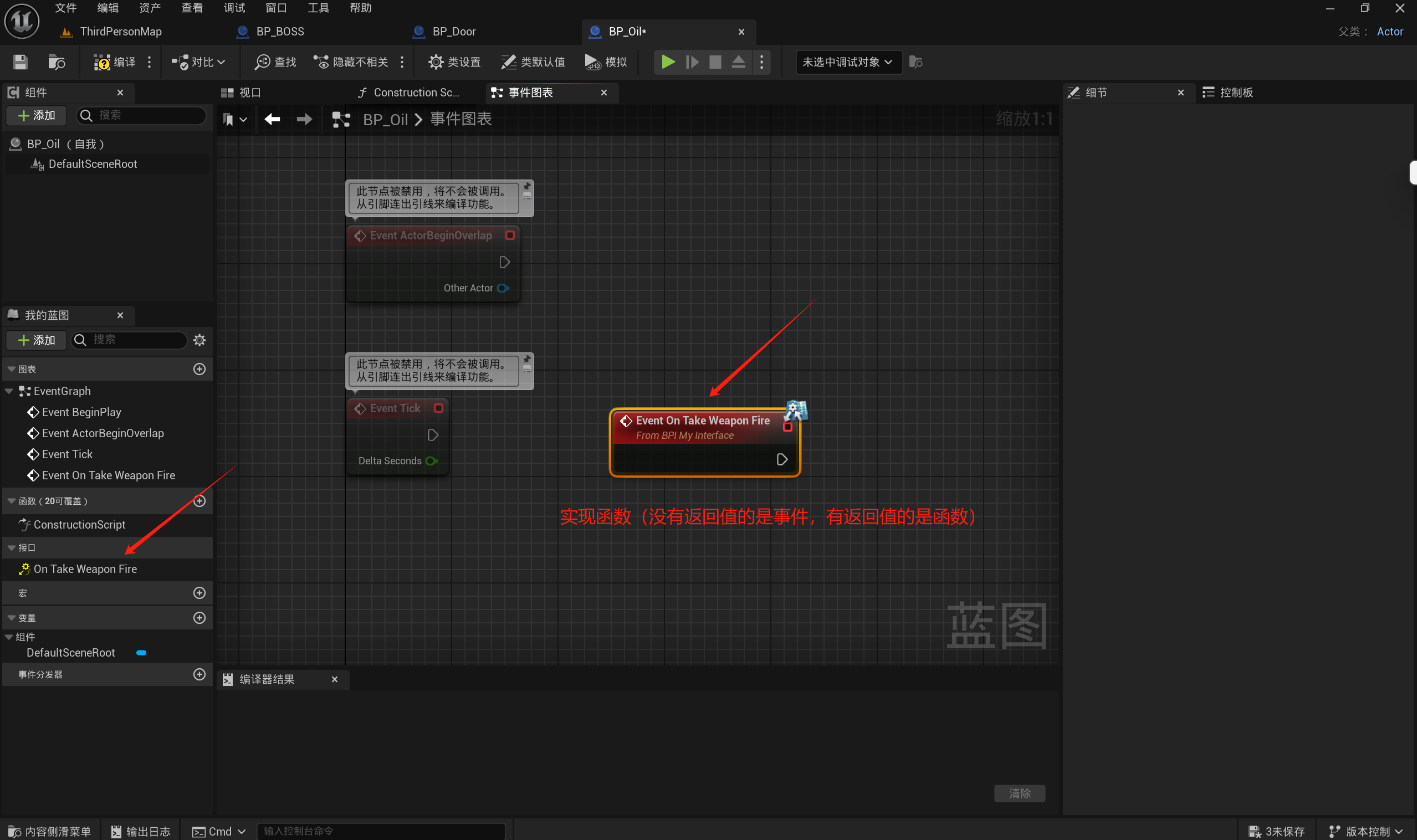Collapse the EventGraph tree node
This screenshot has height=840, width=1417.
[9, 391]
